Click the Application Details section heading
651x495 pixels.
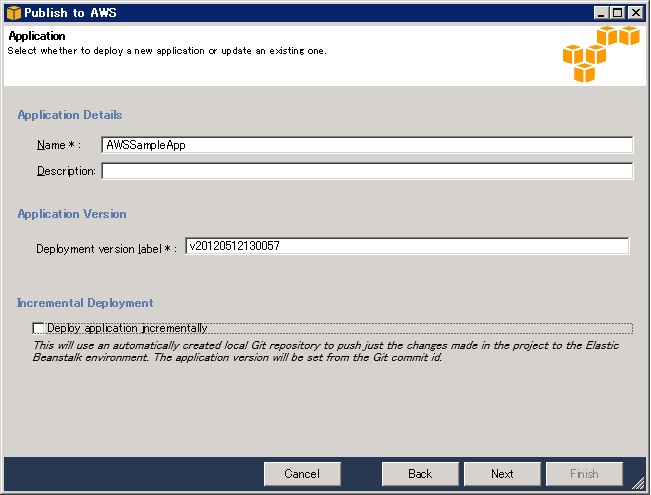(70, 115)
